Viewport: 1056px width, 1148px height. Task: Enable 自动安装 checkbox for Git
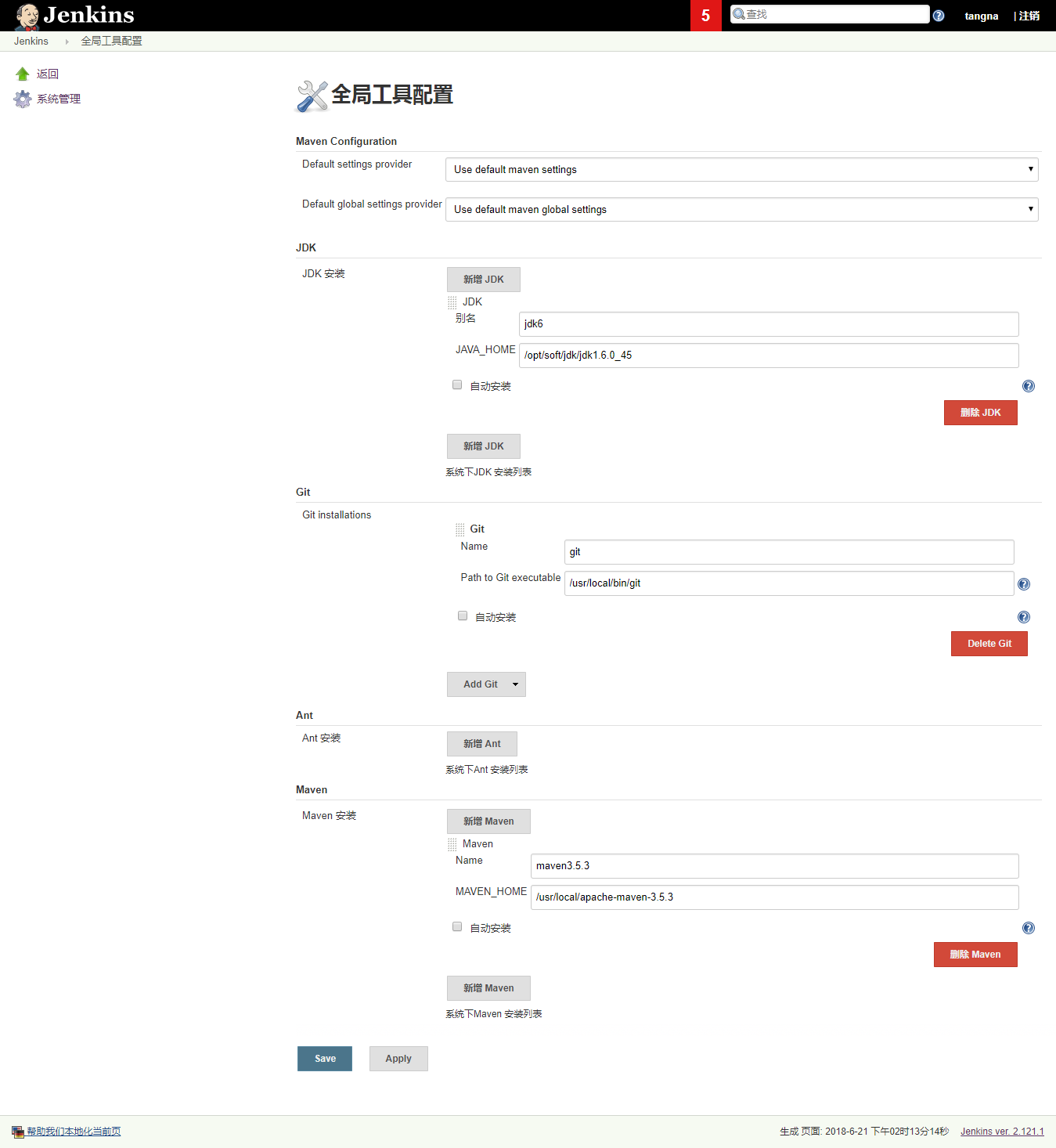463,616
